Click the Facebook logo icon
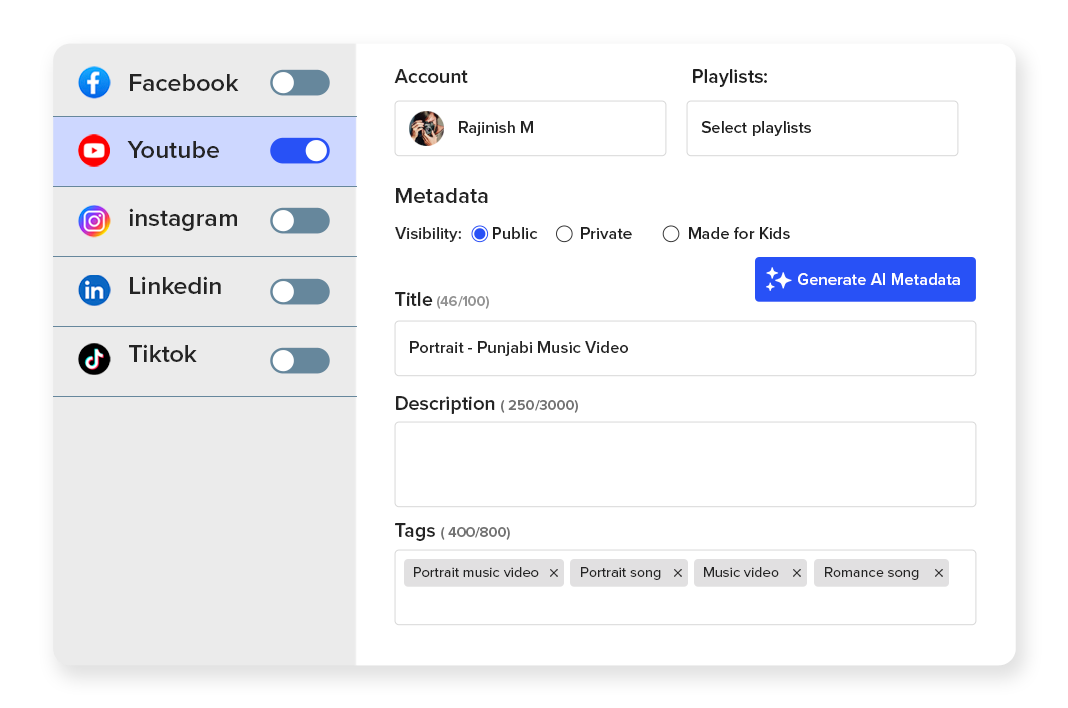 click(x=94, y=83)
